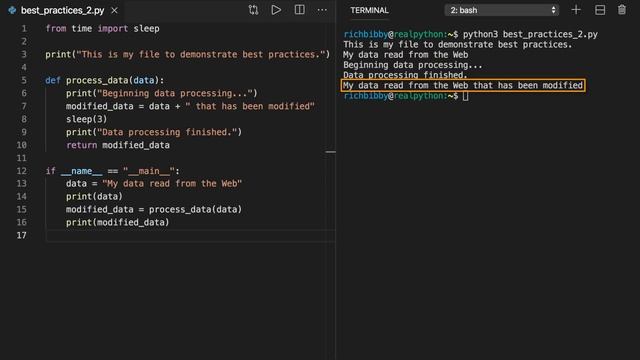This screenshot has width=640, height=360.
Task: Click 'from time import sleep' code line
Action: [102, 29]
